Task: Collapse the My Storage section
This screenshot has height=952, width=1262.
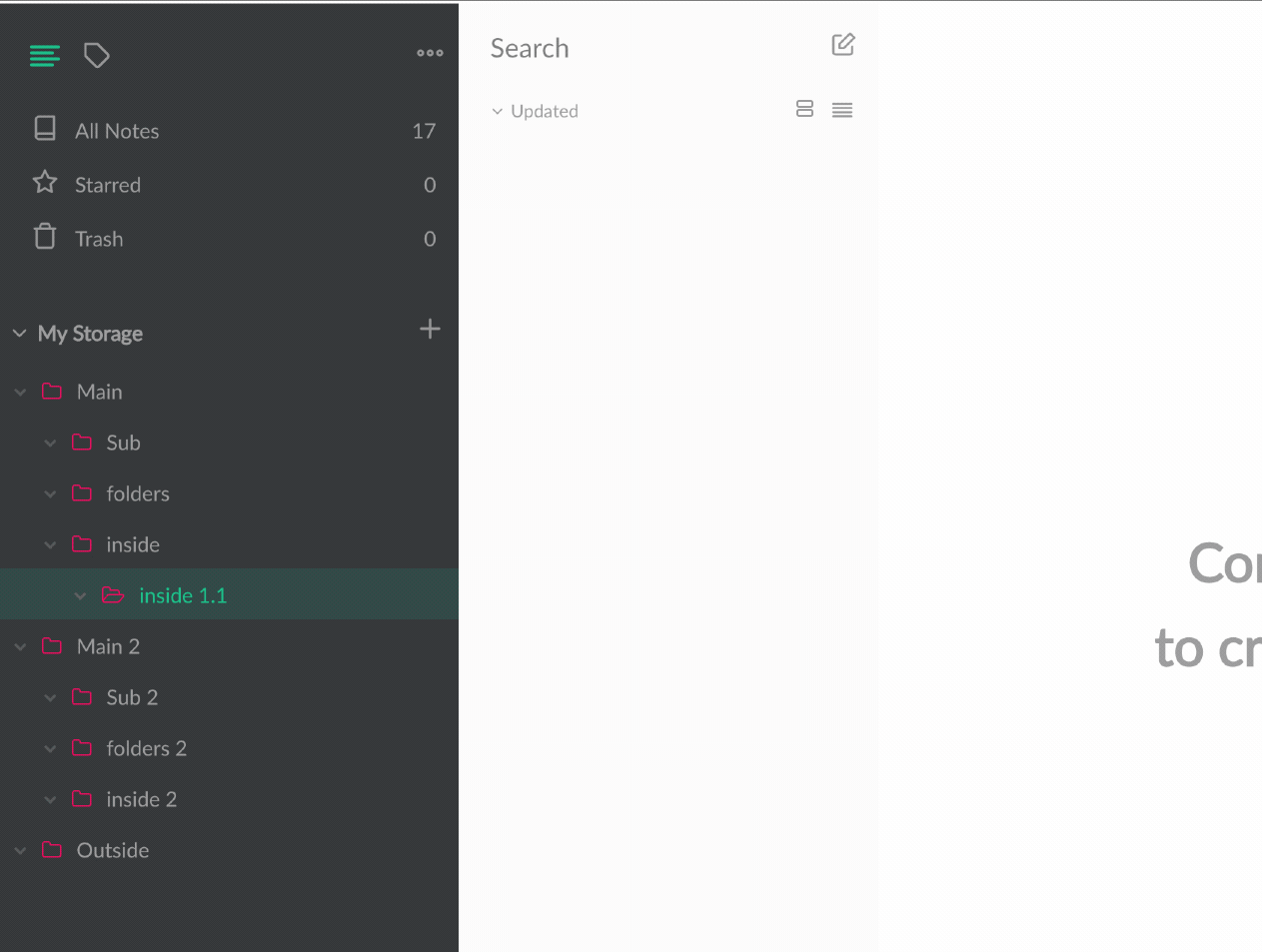Action: tap(19, 333)
